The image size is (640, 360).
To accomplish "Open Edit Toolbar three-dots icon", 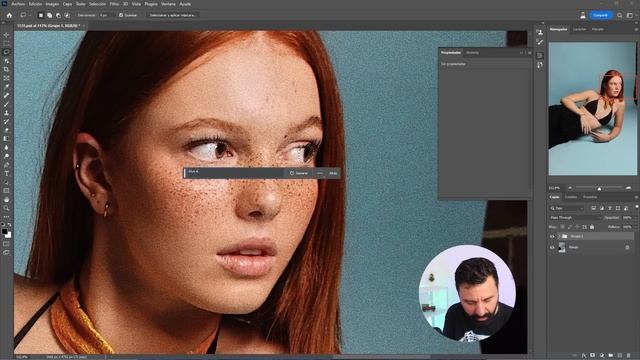I will (x=6, y=217).
